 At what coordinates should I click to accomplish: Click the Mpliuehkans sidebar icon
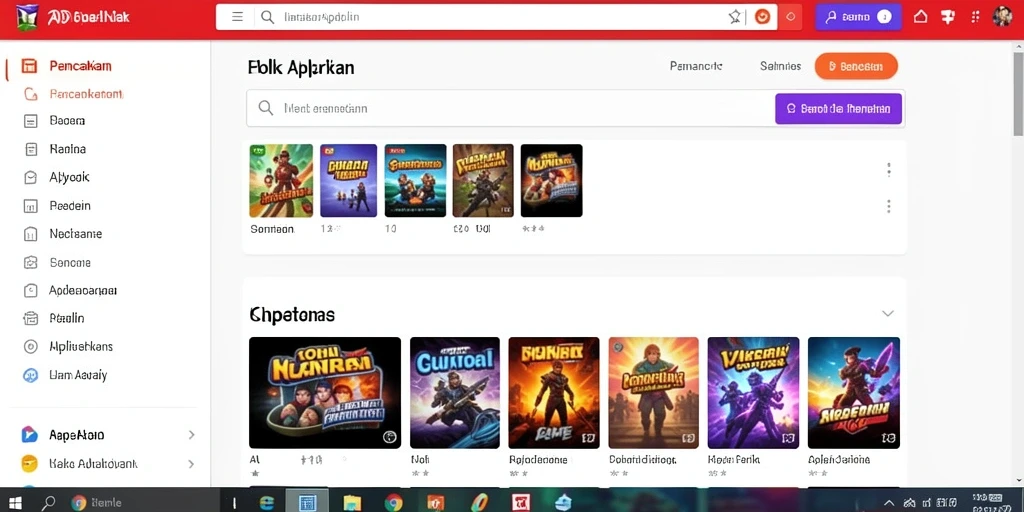[30, 347]
